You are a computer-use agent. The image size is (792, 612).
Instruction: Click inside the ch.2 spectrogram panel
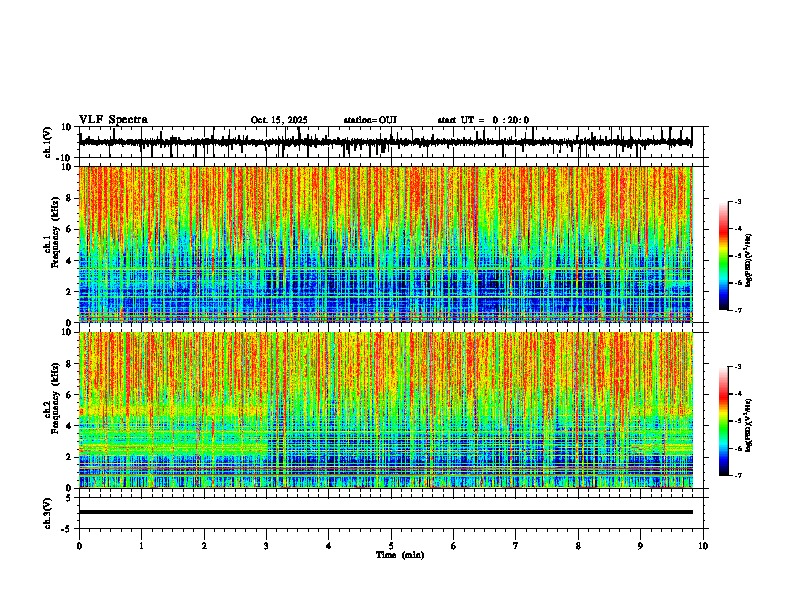(x=385, y=410)
